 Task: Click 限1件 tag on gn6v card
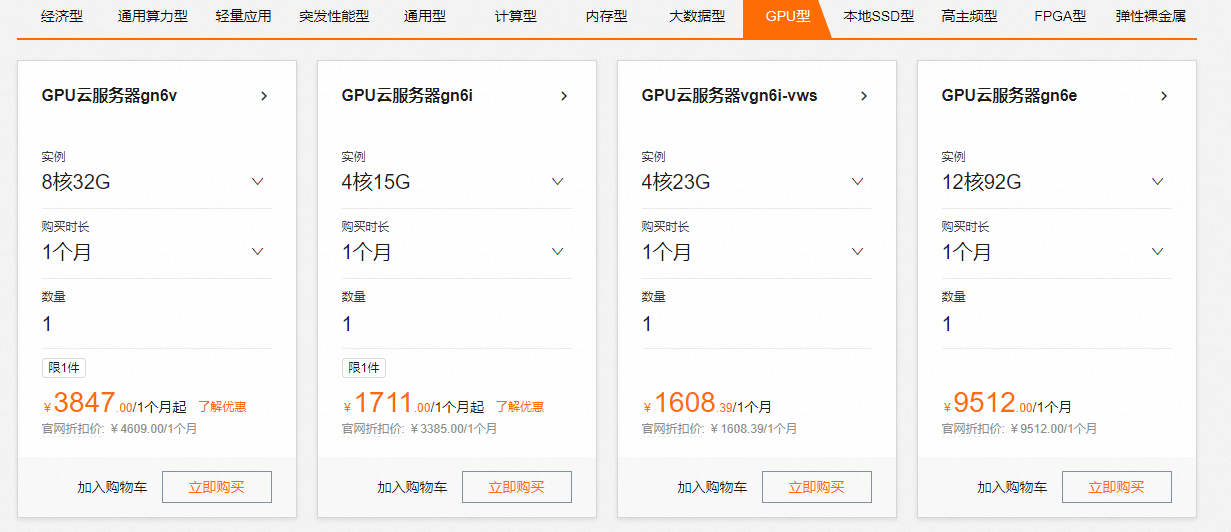[64, 368]
